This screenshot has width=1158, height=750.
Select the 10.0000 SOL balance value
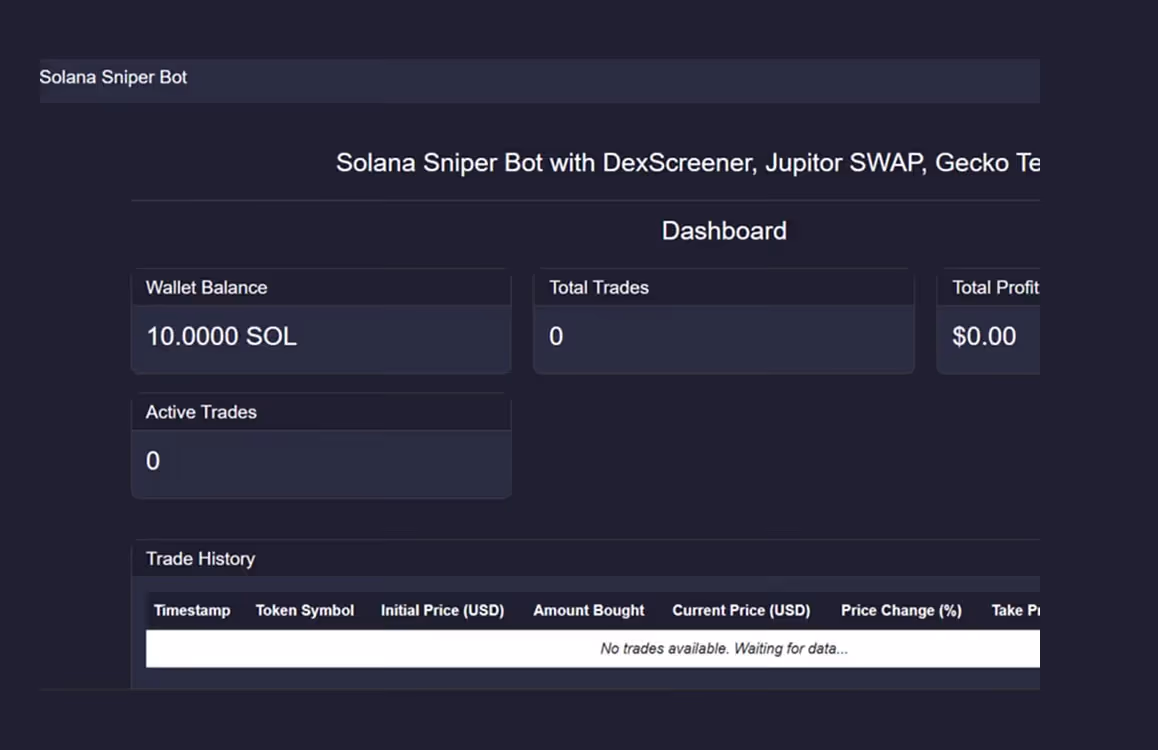coord(222,337)
